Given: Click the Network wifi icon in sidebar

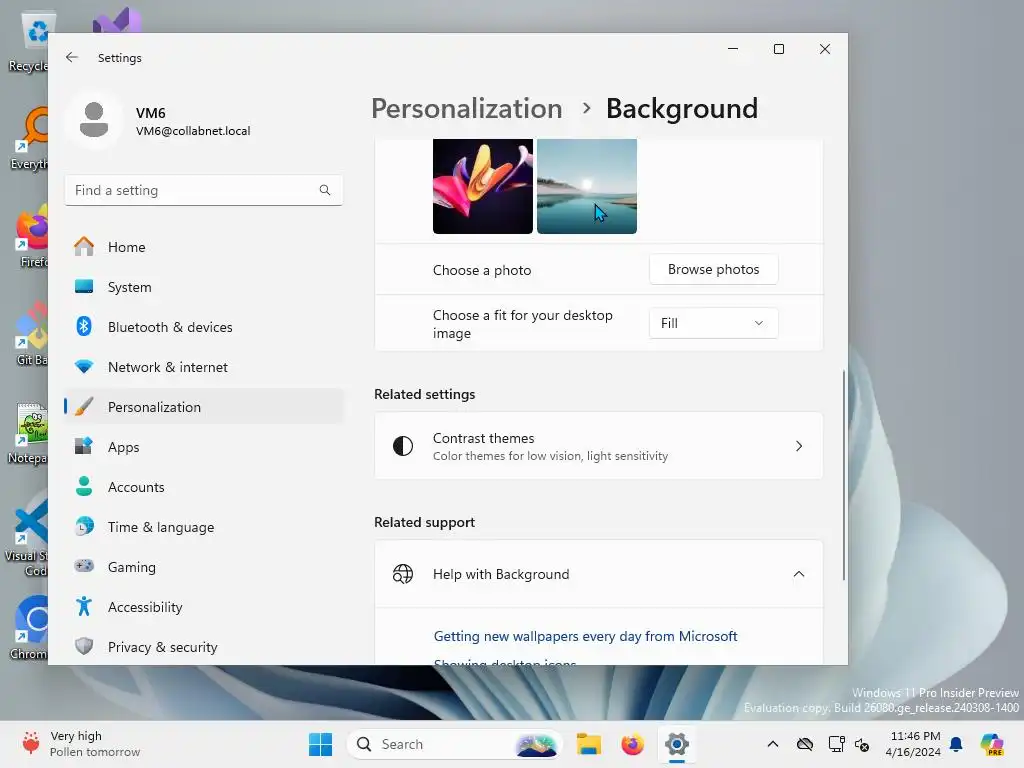Looking at the screenshot, I should (84, 366).
